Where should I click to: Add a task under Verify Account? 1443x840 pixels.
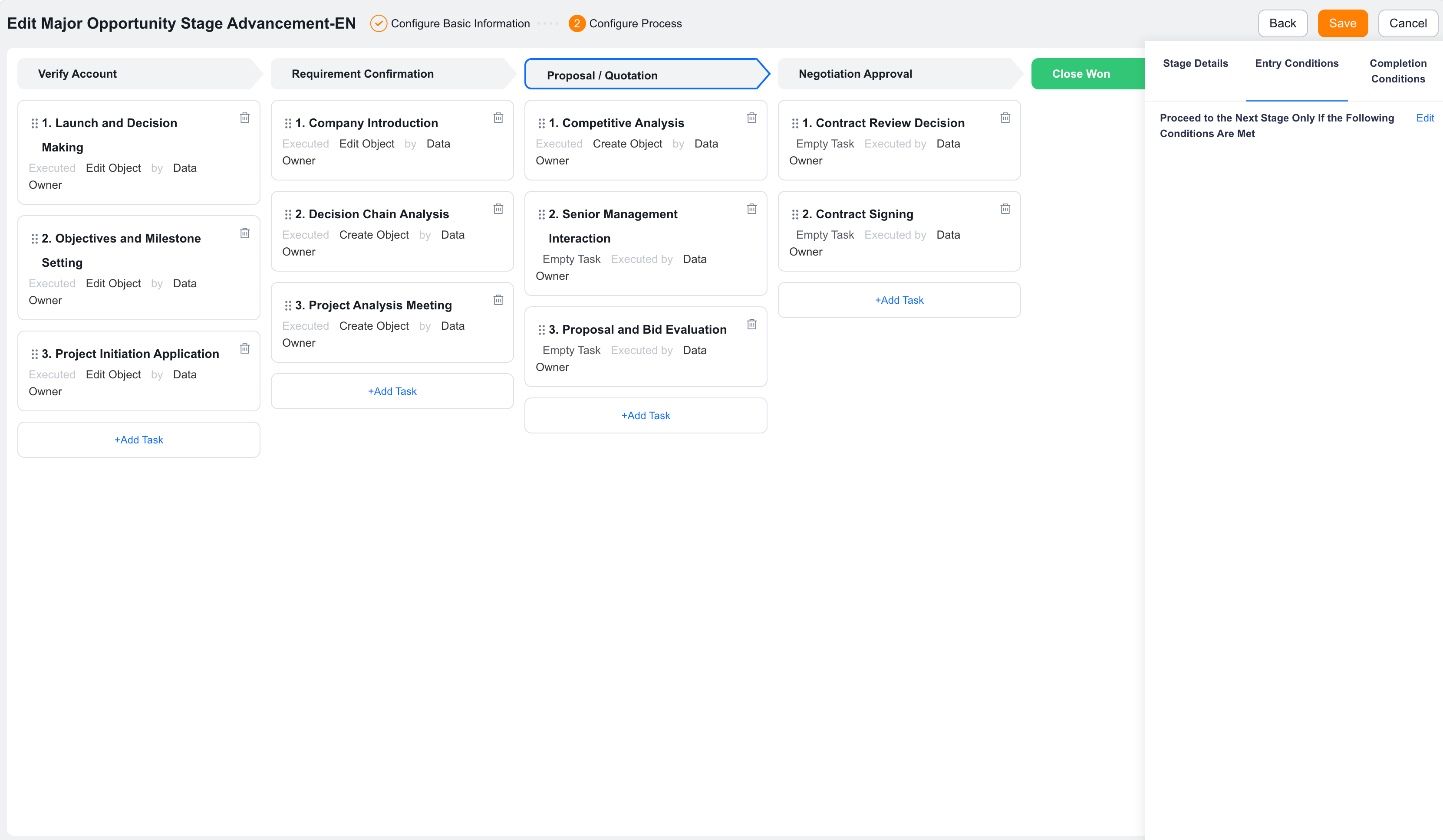point(138,440)
